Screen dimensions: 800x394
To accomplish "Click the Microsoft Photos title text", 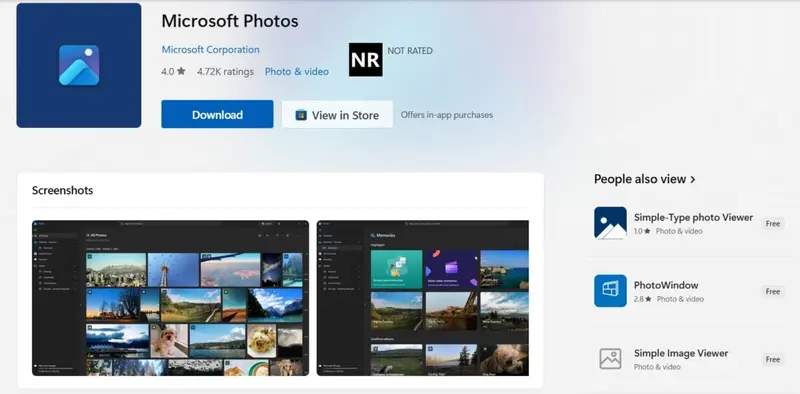I will point(230,21).
